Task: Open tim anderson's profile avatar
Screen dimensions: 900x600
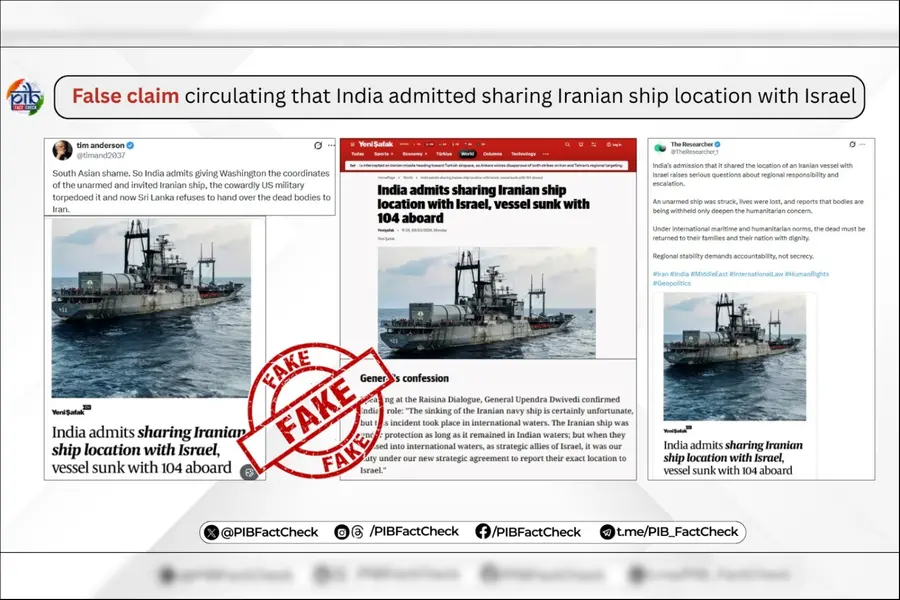Action: tap(63, 150)
